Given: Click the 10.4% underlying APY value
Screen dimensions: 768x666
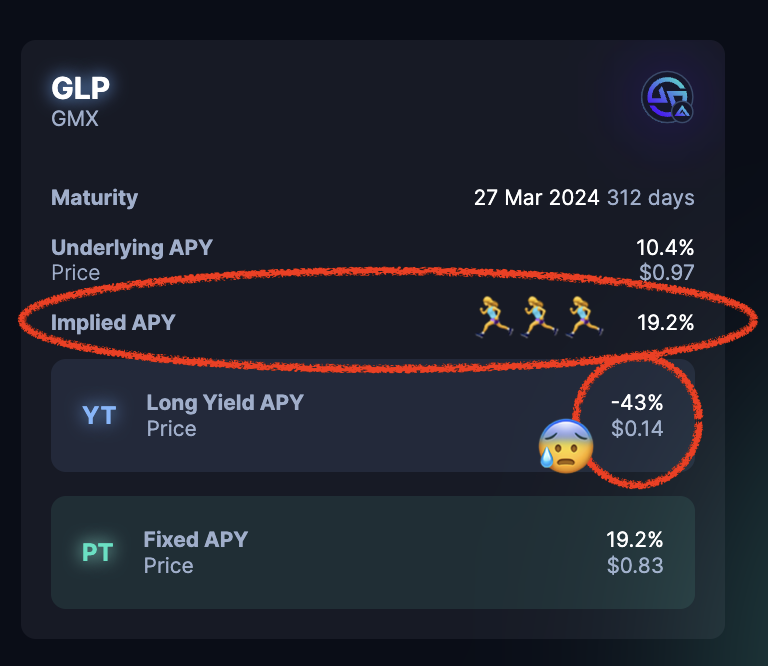Looking at the screenshot, I should [665, 247].
